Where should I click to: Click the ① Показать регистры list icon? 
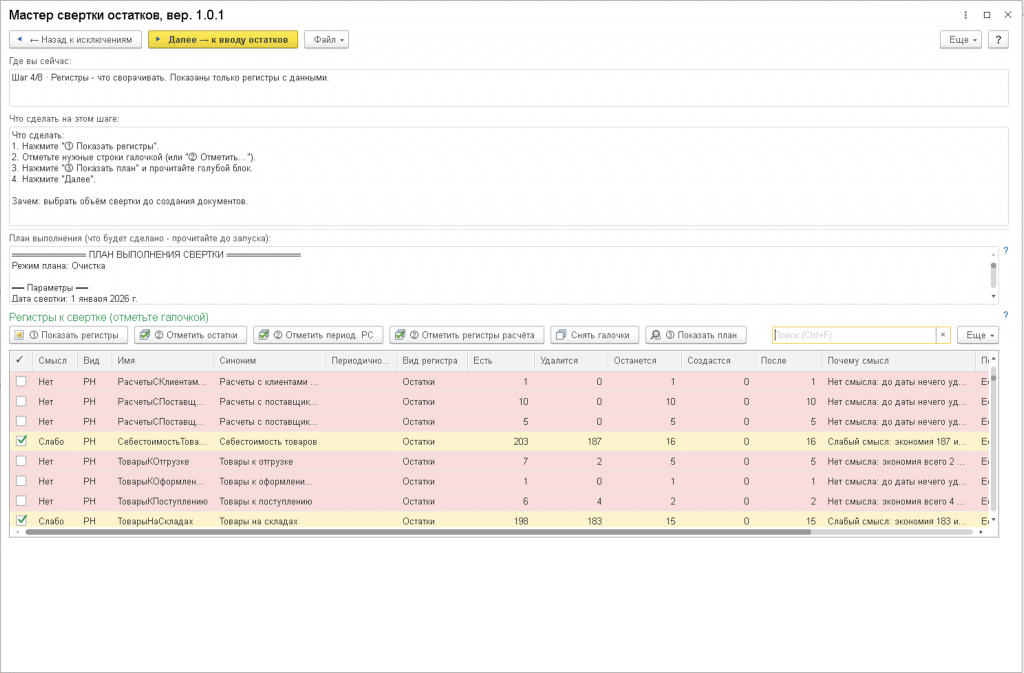click(20, 335)
